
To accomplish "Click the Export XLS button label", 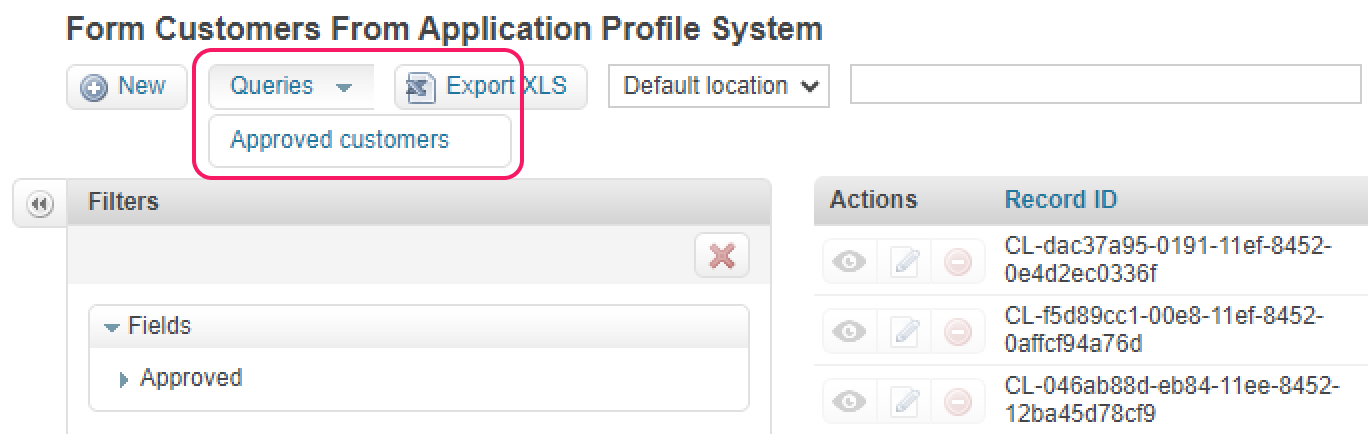I will [x=506, y=87].
